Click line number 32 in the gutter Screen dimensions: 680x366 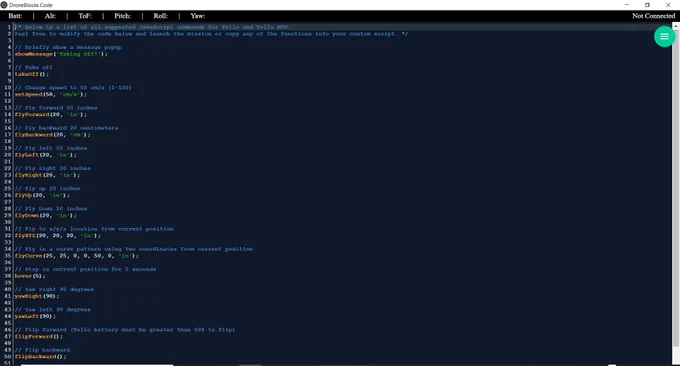coord(7,235)
